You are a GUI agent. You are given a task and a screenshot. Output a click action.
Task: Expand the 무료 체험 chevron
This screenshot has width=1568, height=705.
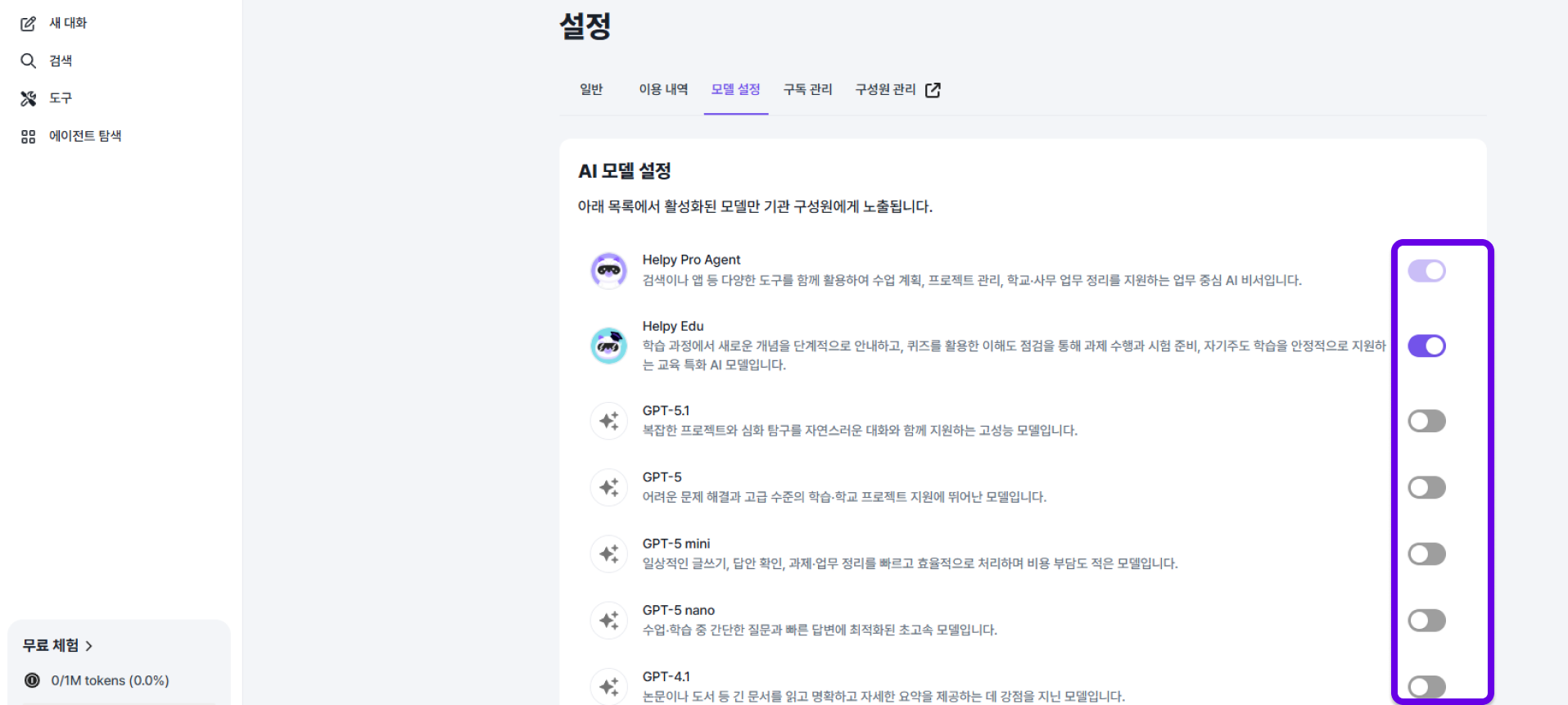[89, 646]
